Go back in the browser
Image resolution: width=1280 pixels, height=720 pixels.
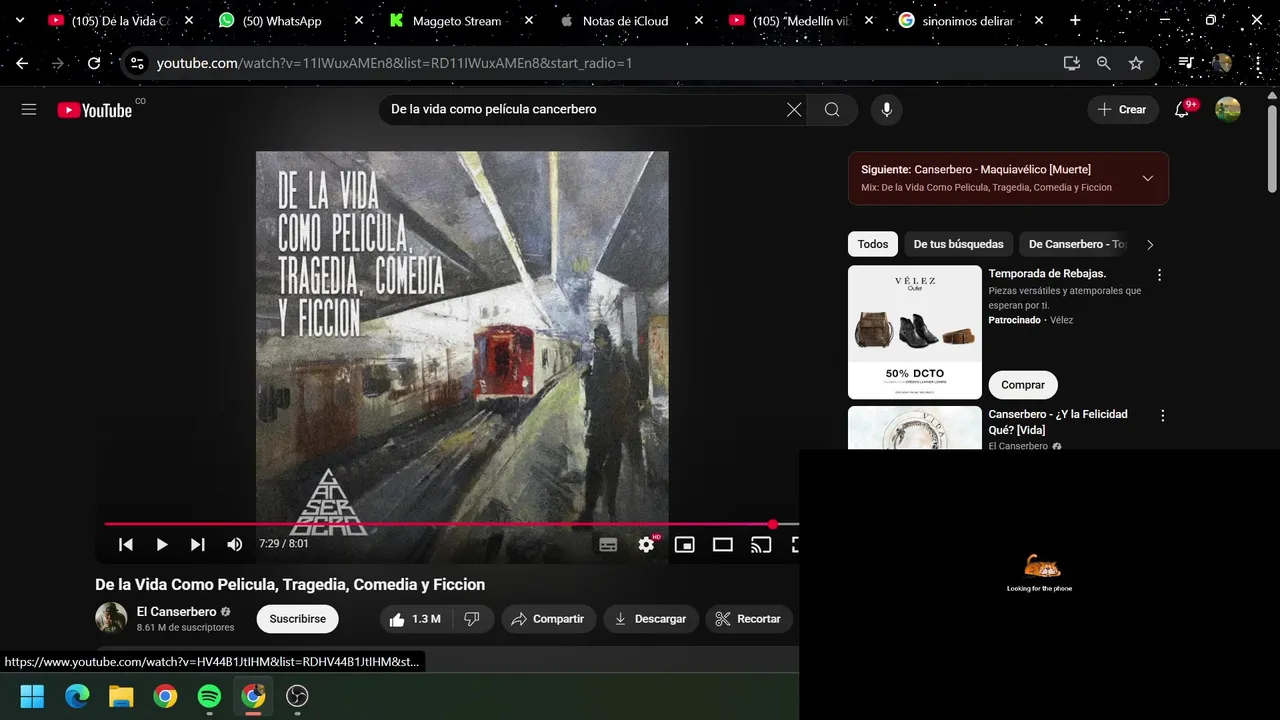(x=22, y=63)
